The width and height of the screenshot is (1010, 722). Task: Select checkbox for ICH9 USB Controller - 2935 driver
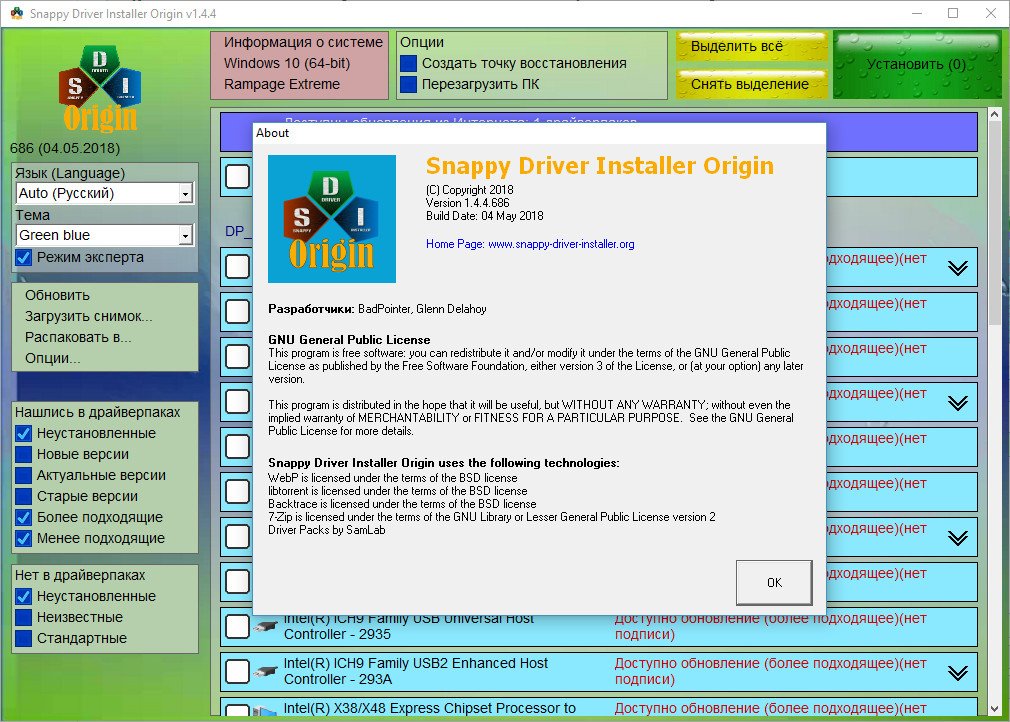tap(238, 626)
